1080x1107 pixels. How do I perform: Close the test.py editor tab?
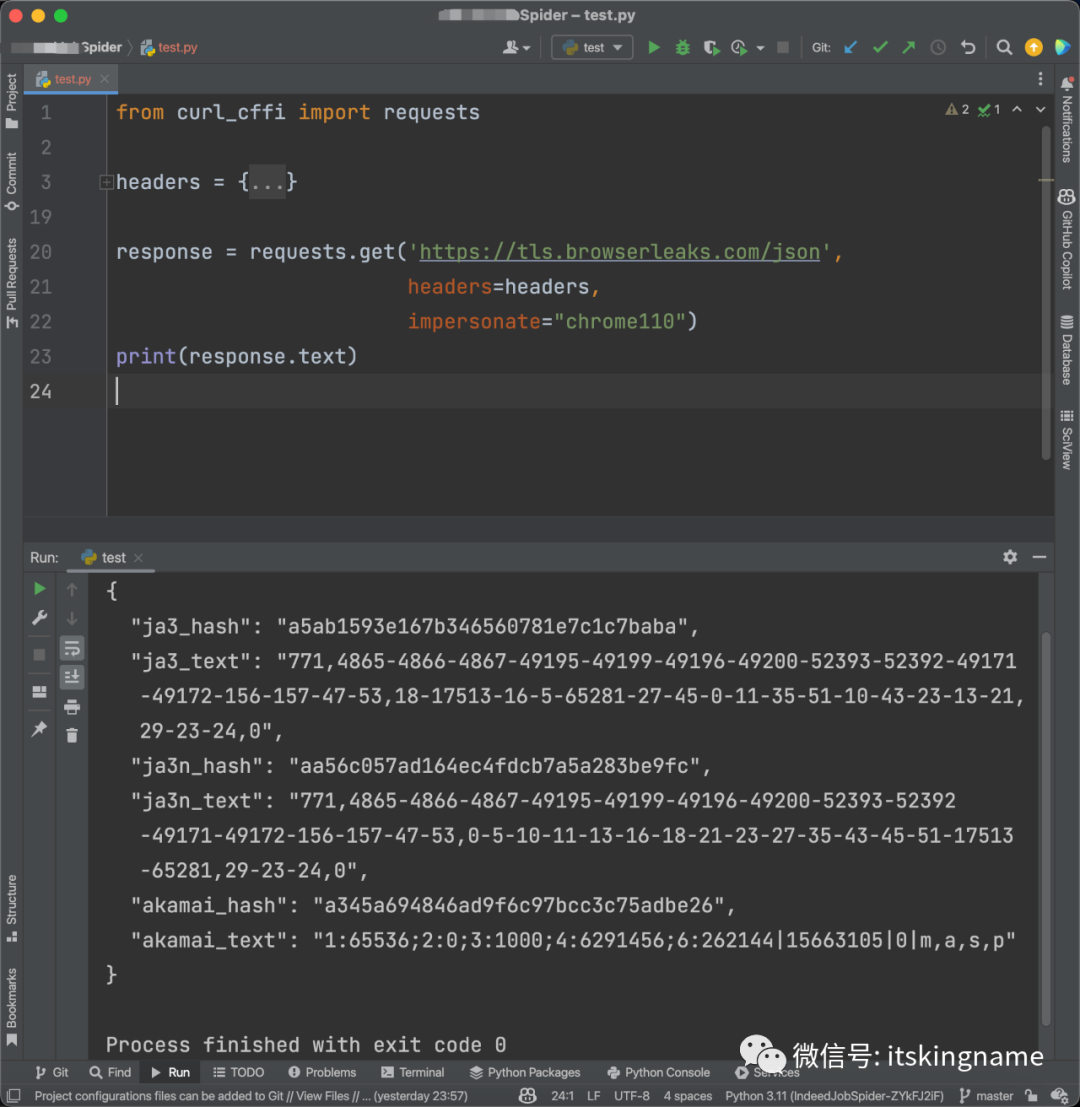pos(104,79)
